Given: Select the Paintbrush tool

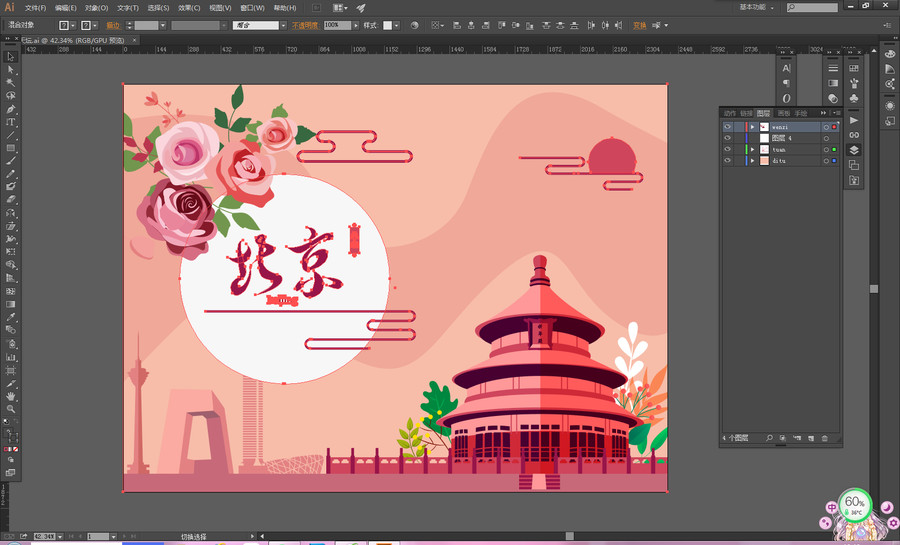Looking at the screenshot, I should [10, 161].
